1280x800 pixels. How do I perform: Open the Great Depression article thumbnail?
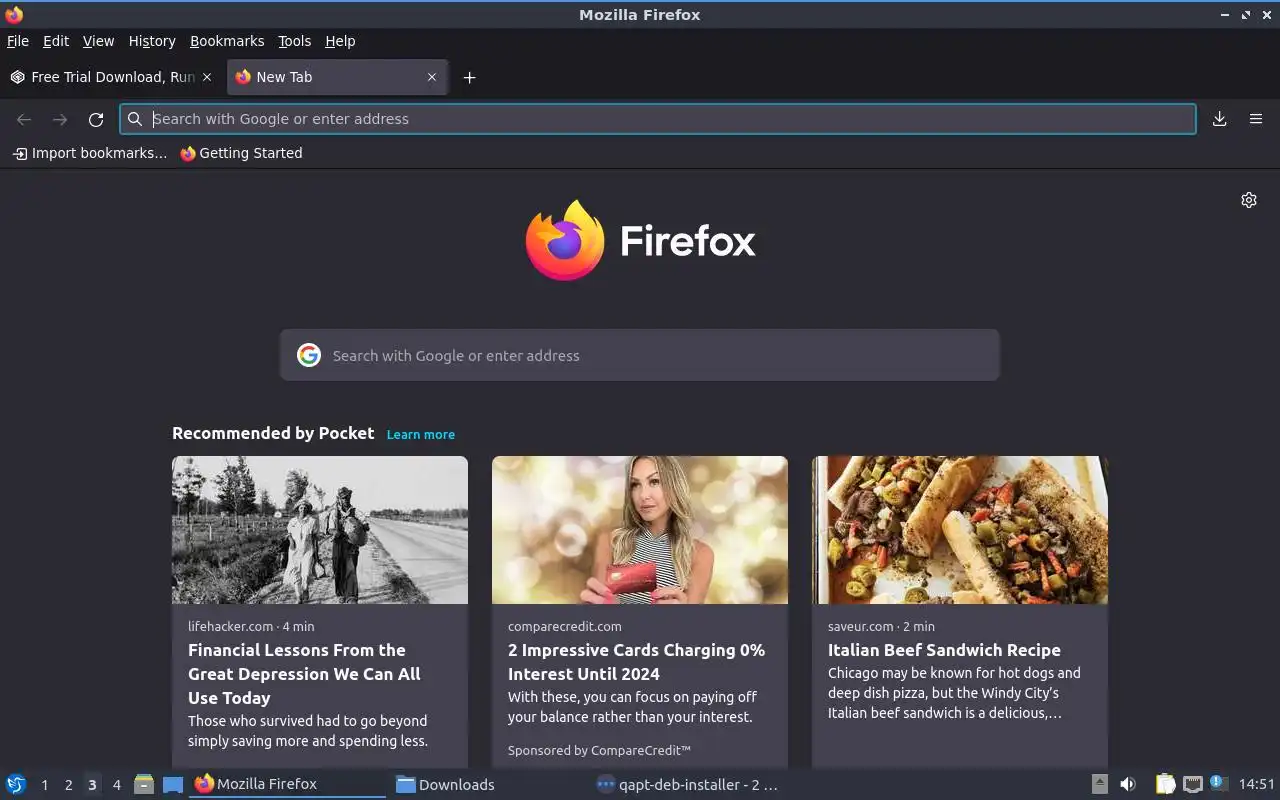(x=320, y=530)
